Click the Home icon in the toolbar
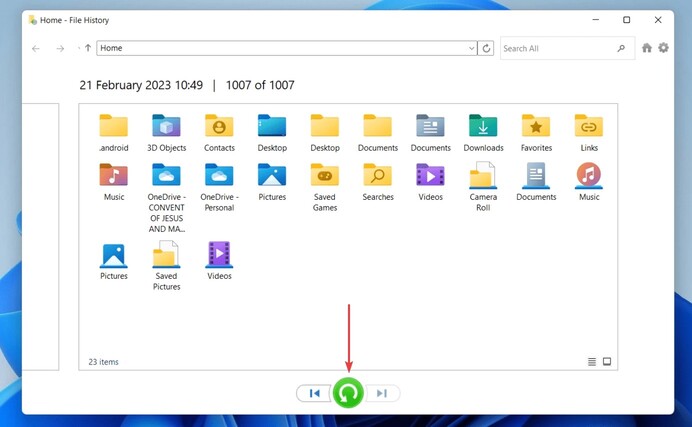The height and width of the screenshot is (427, 692). [647, 48]
